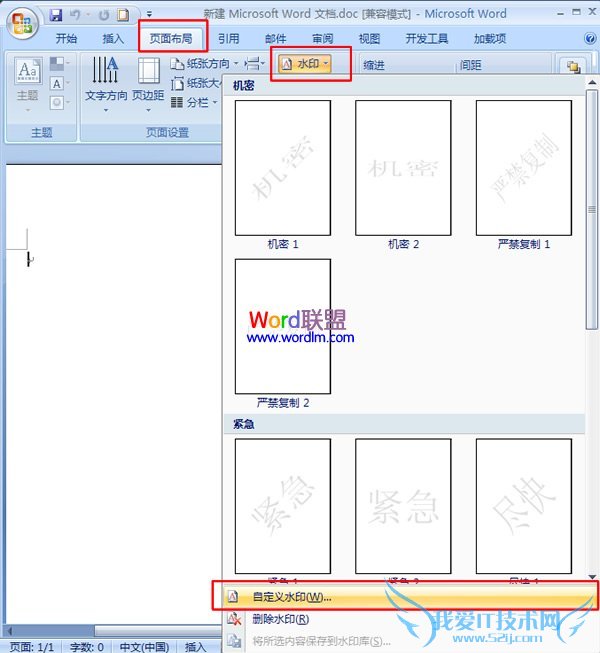Open the 开发工具 tab

[x=427, y=39]
